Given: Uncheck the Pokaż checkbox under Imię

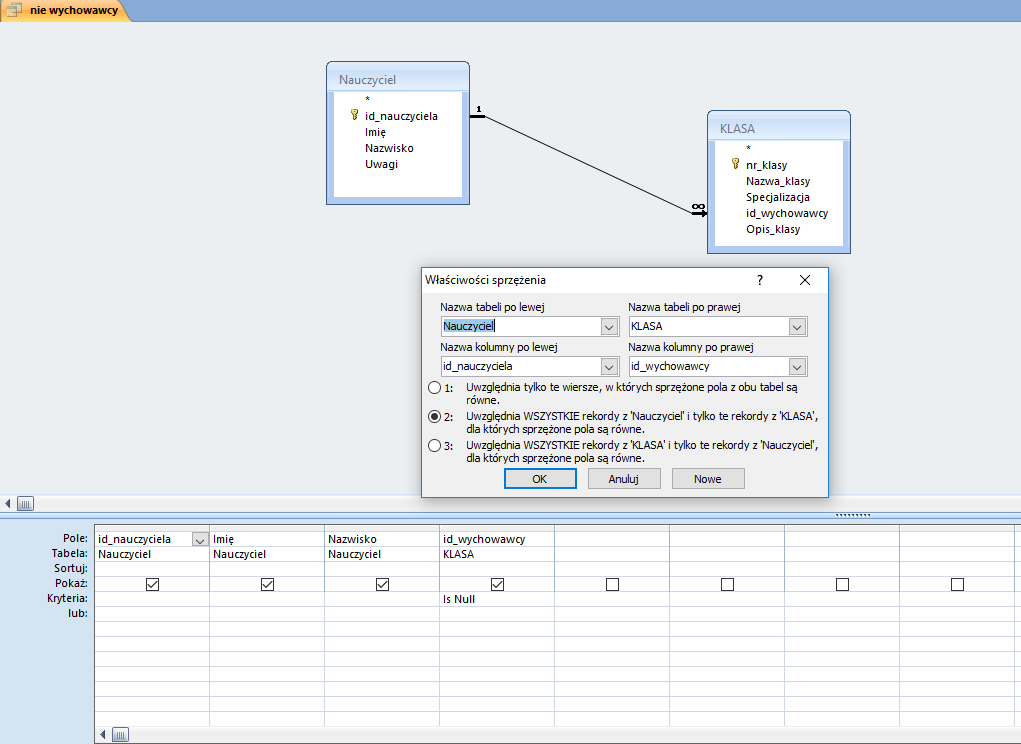Looking at the screenshot, I should (x=267, y=584).
